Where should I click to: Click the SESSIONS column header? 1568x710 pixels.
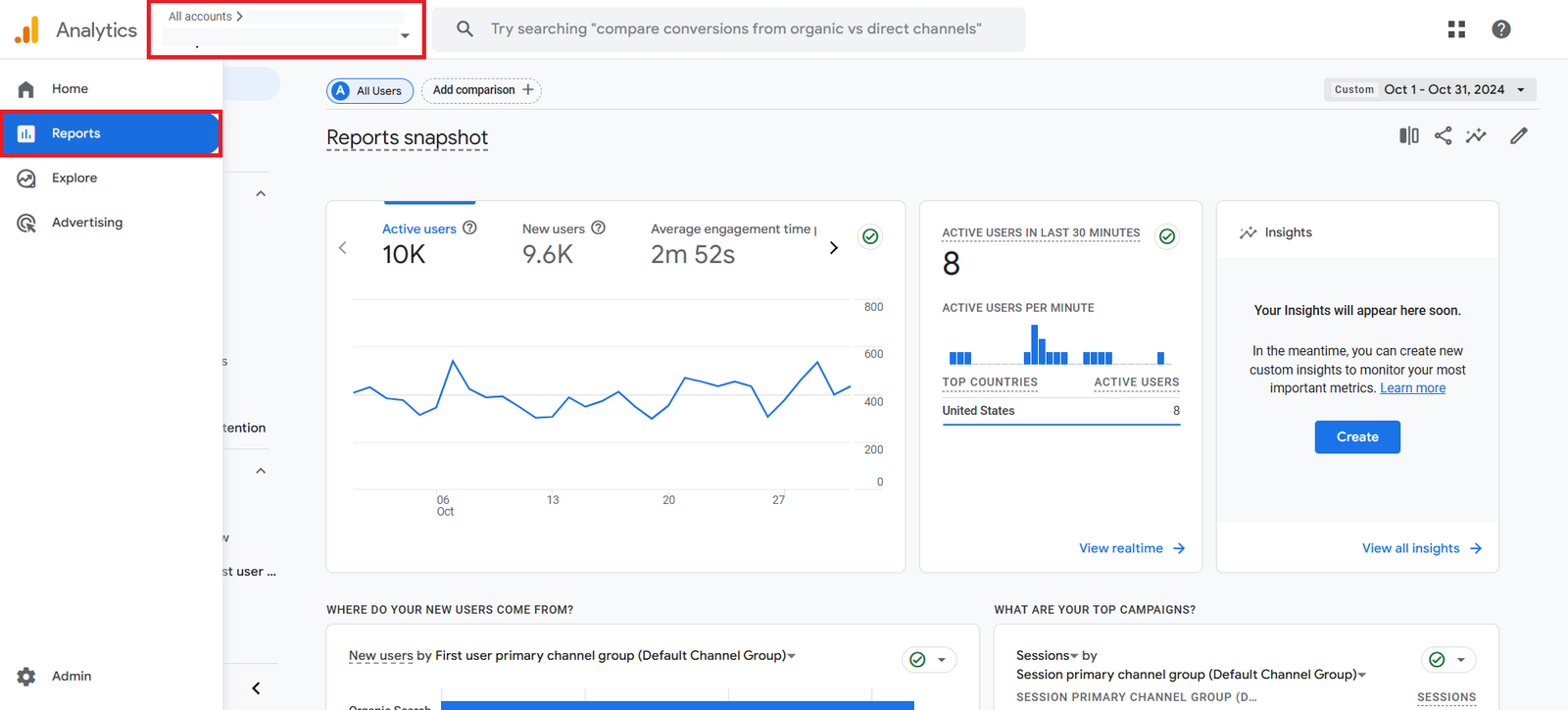click(x=1446, y=697)
